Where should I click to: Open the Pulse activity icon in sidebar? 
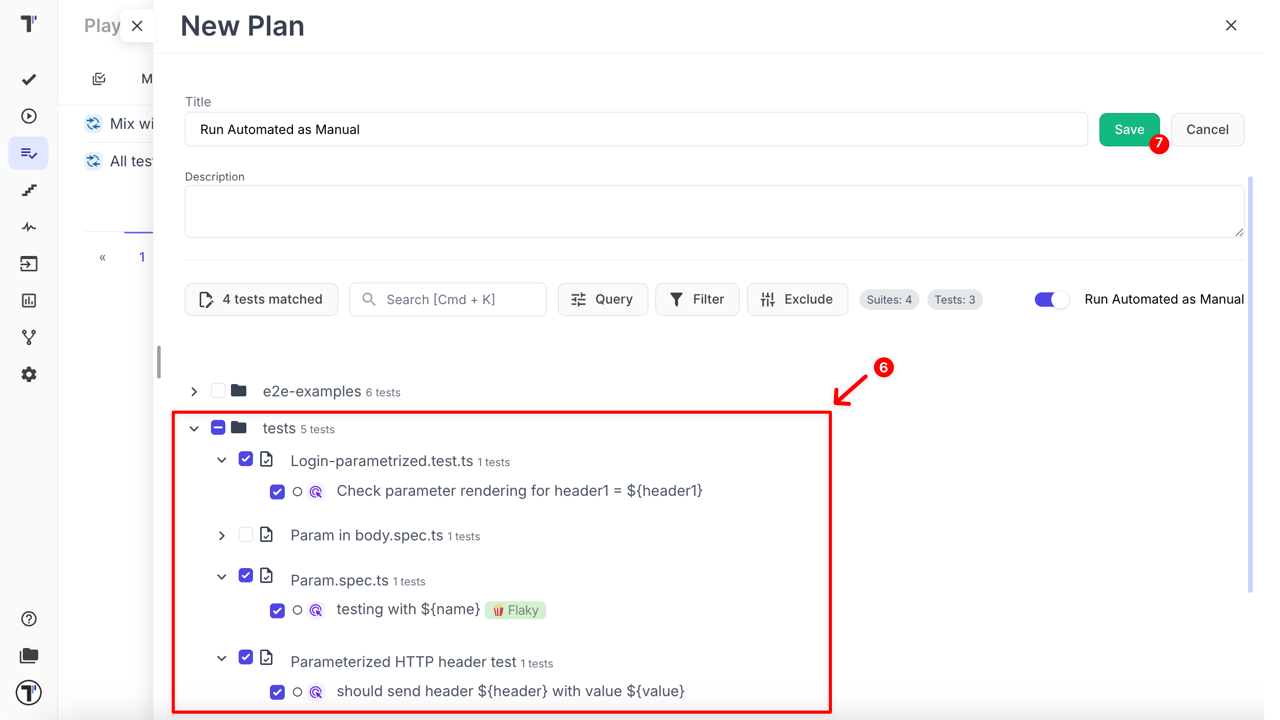click(x=29, y=227)
